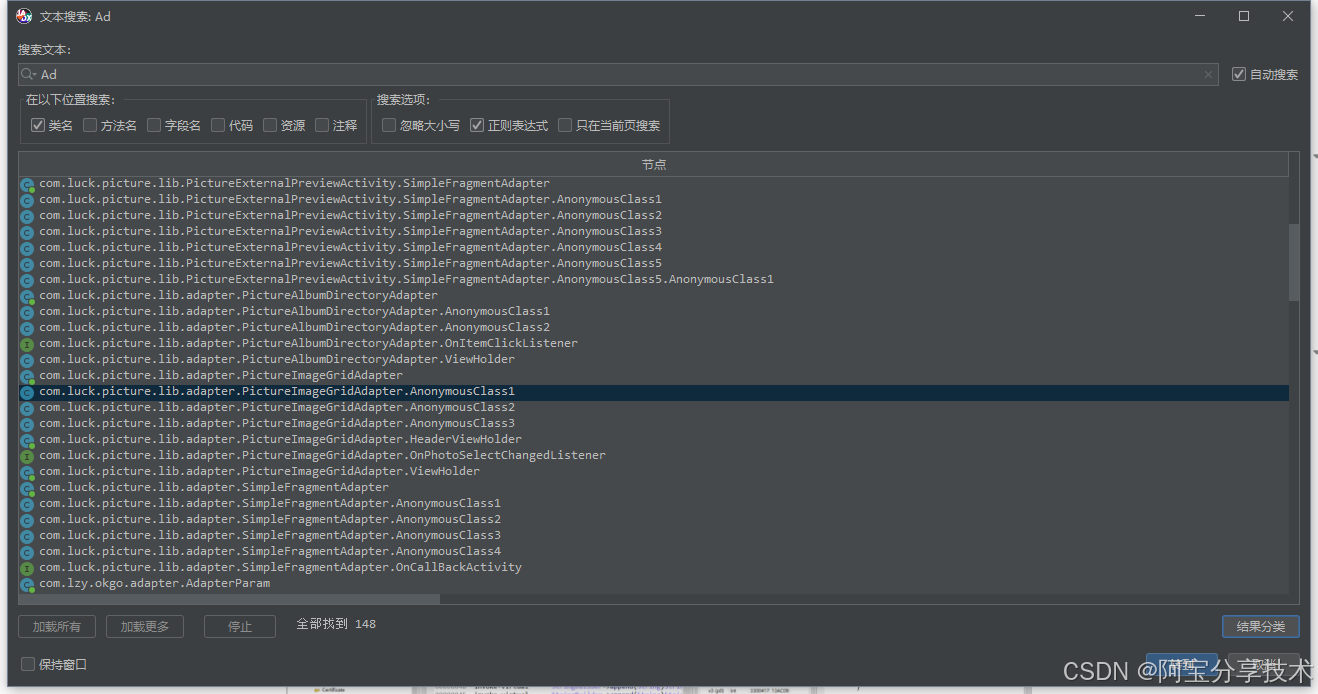The image size is (1318, 694).
Task: Click the horizontal scrollbar under results list
Action: point(230,599)
